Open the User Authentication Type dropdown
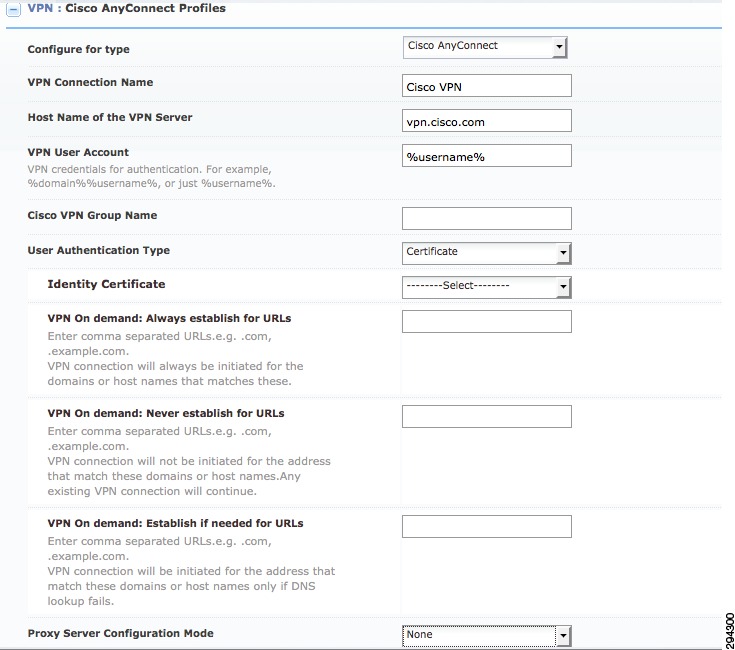The image size is (735, 650). (487, 253)
